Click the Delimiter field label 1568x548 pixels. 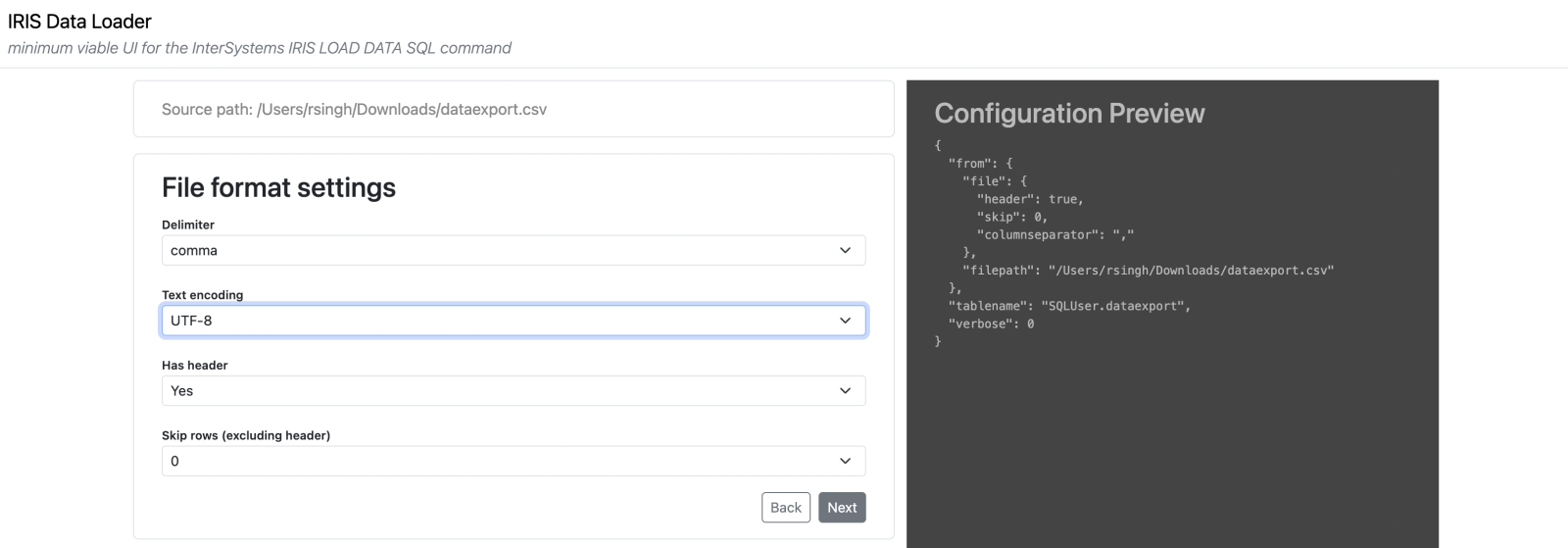pos(188,224)
